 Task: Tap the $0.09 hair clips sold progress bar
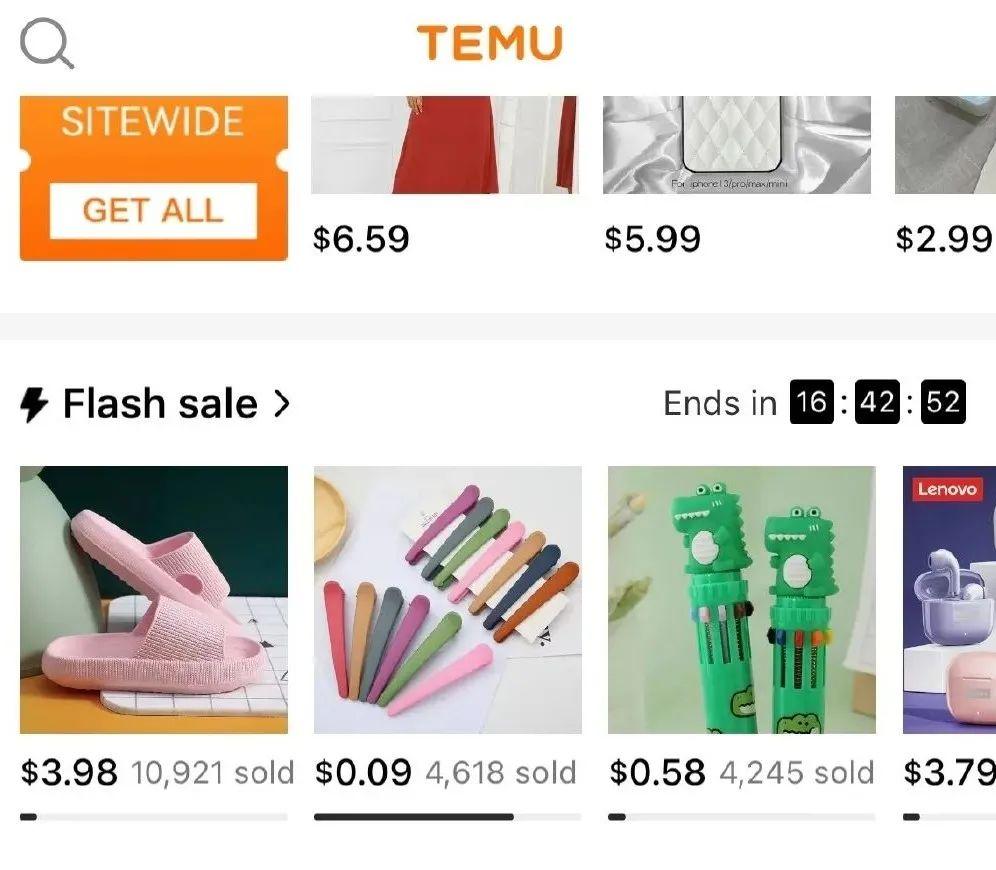pyautogui.click(x=448, y=817)
